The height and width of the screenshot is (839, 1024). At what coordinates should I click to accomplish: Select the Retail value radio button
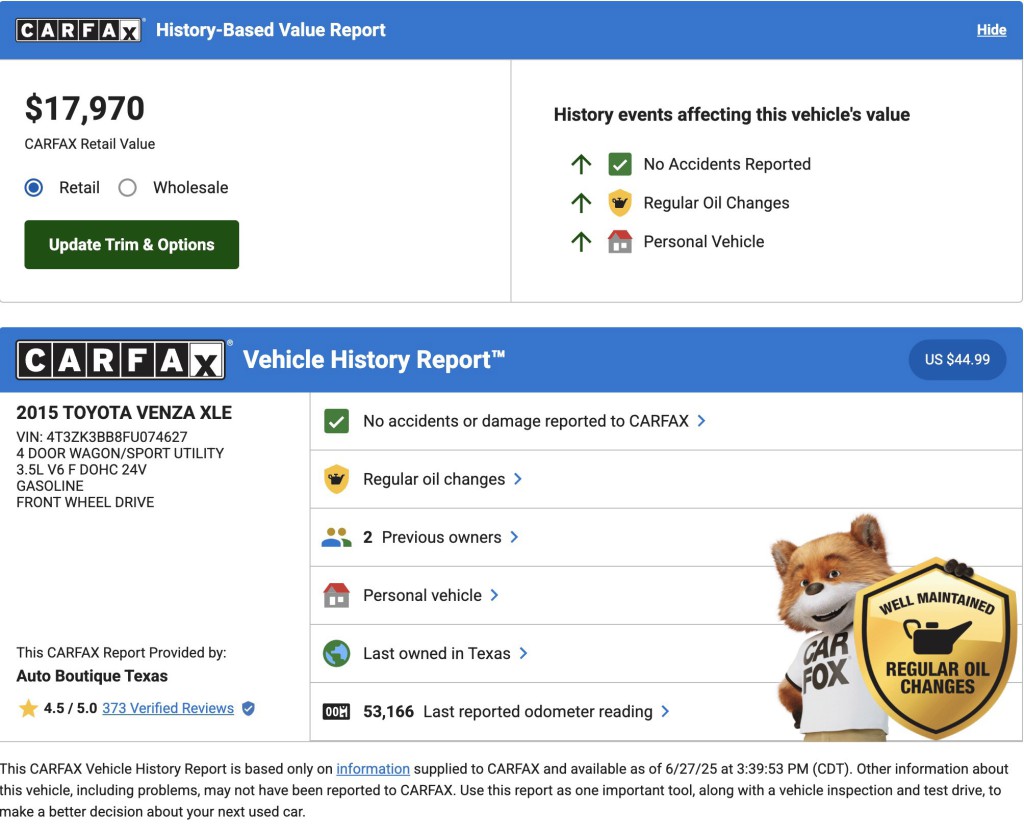[x=34, y=188]
